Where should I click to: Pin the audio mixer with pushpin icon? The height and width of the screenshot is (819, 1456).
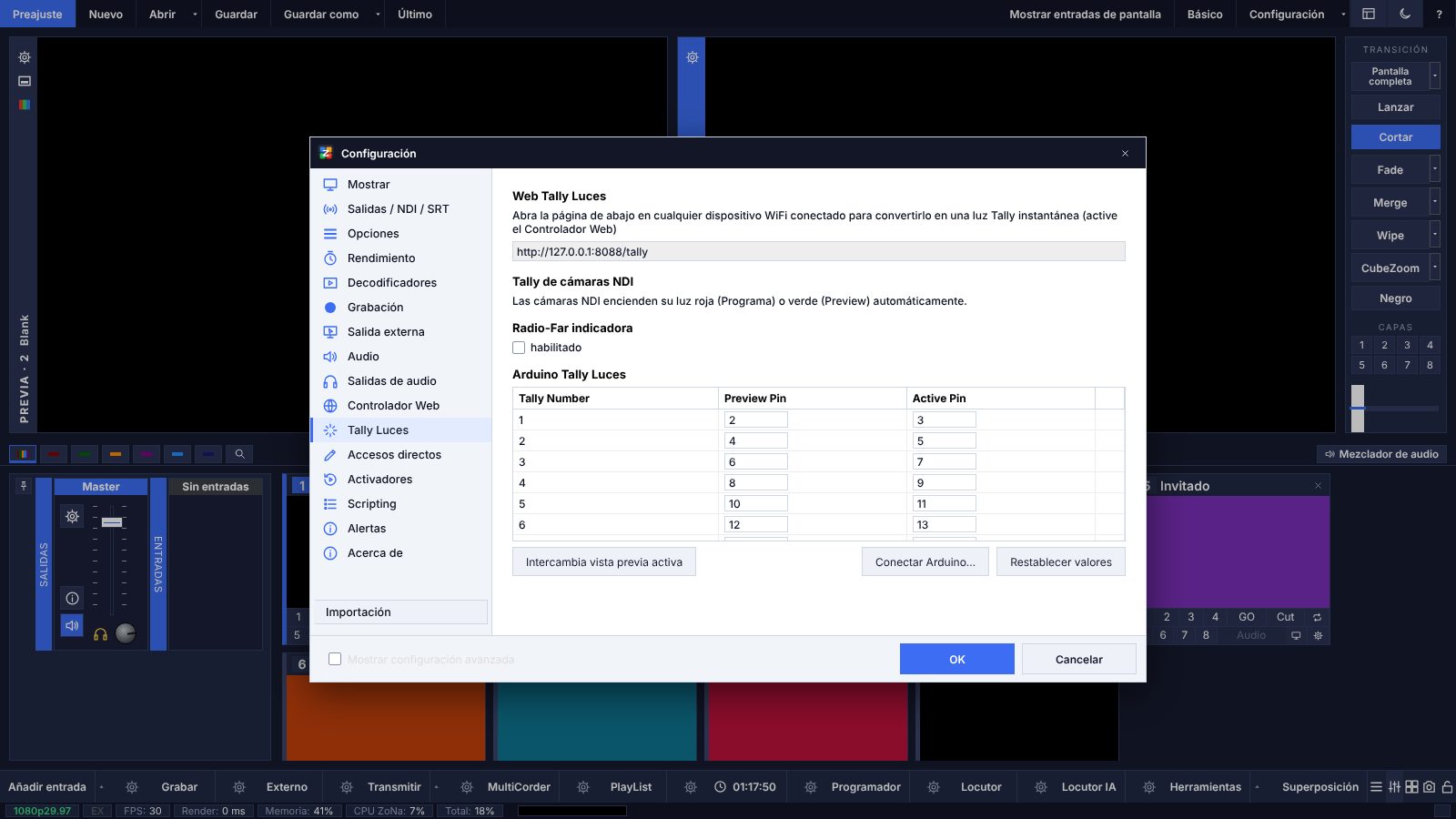[x=24, y=486]
